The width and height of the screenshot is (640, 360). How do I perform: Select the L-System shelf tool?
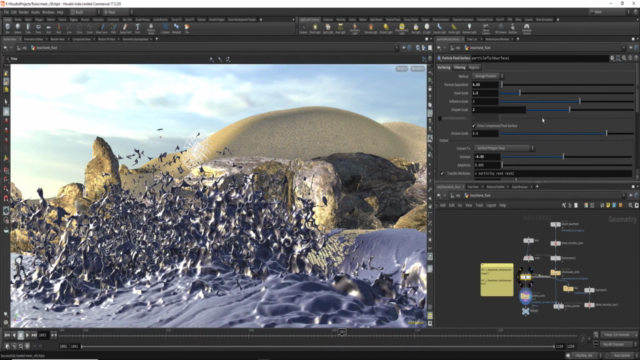165,28
